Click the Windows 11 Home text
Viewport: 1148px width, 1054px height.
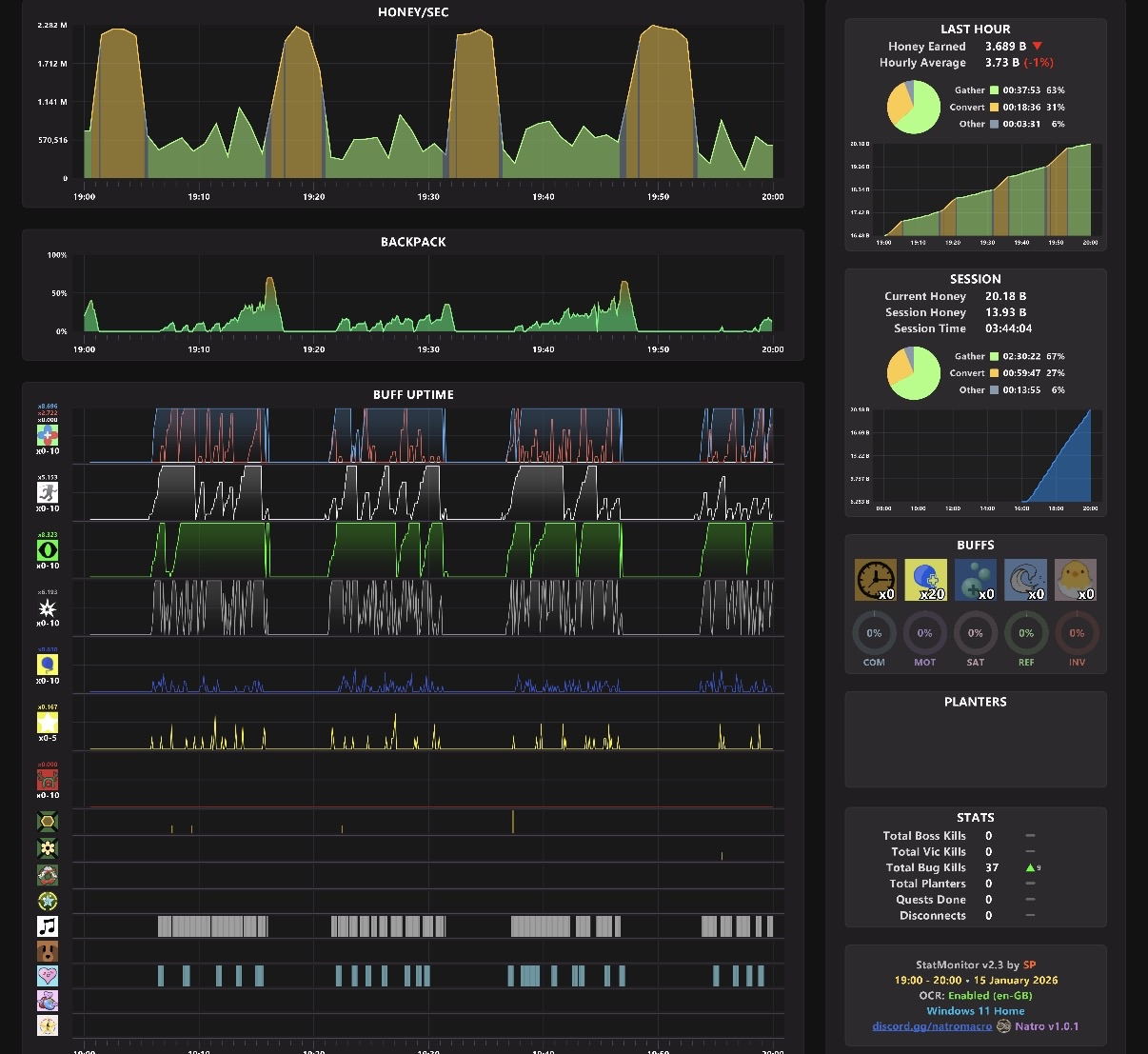coord(976,1011)
